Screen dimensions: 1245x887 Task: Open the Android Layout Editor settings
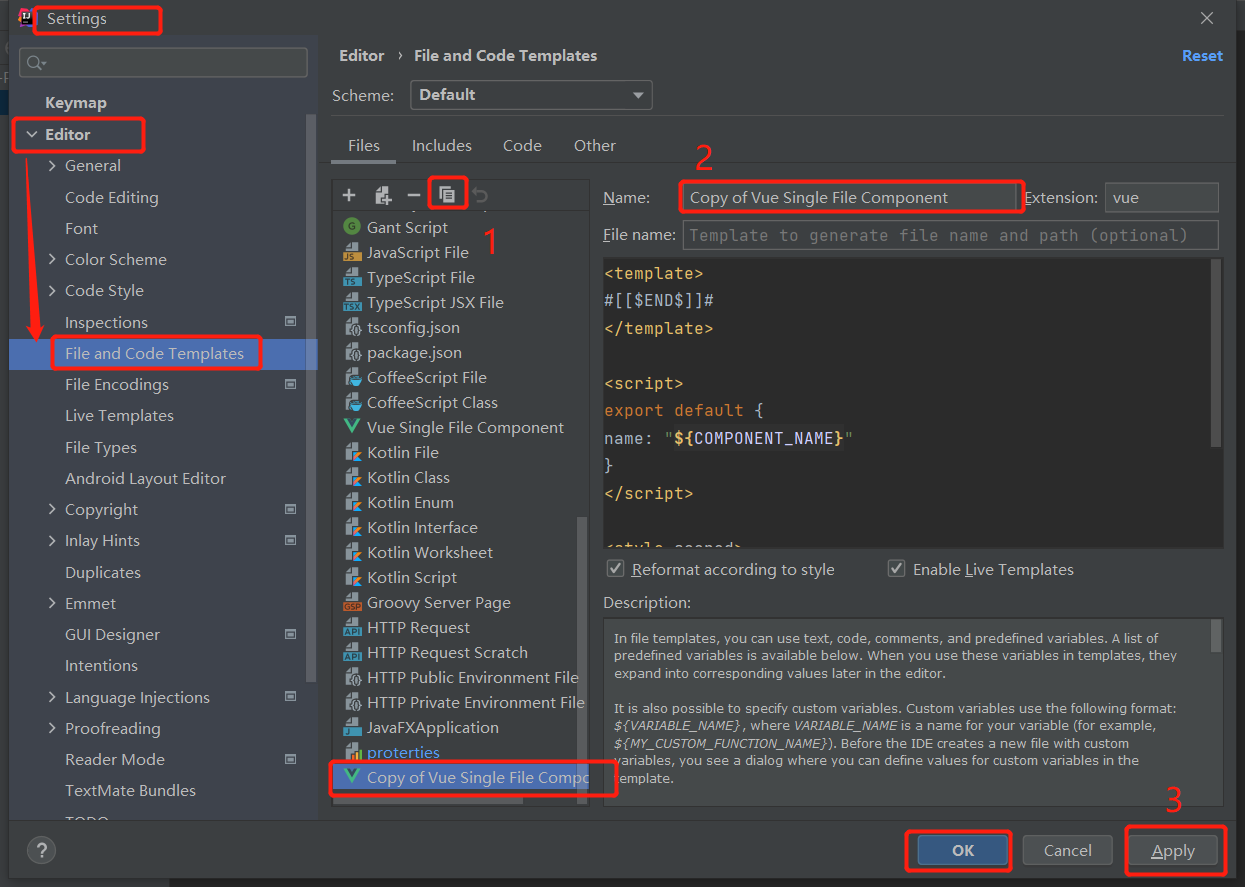tap(146, 478)
